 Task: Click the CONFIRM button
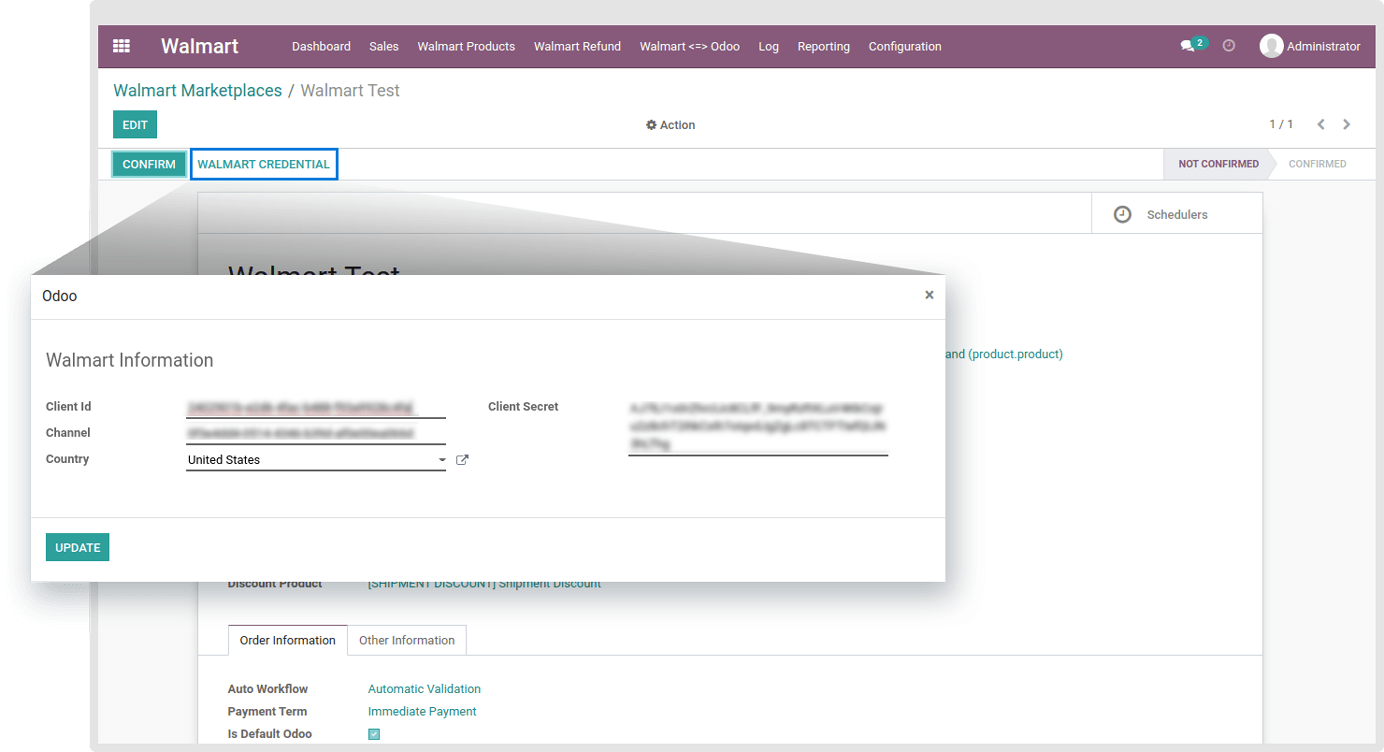point(149,164)
